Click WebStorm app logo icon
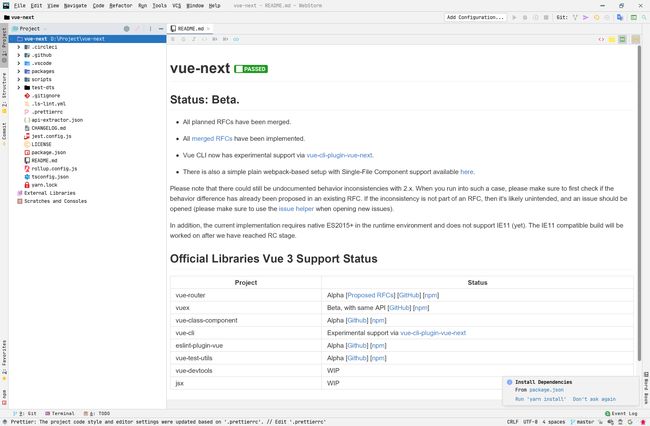The width and height of the screenshot is (650, 426). click(6, 6)
